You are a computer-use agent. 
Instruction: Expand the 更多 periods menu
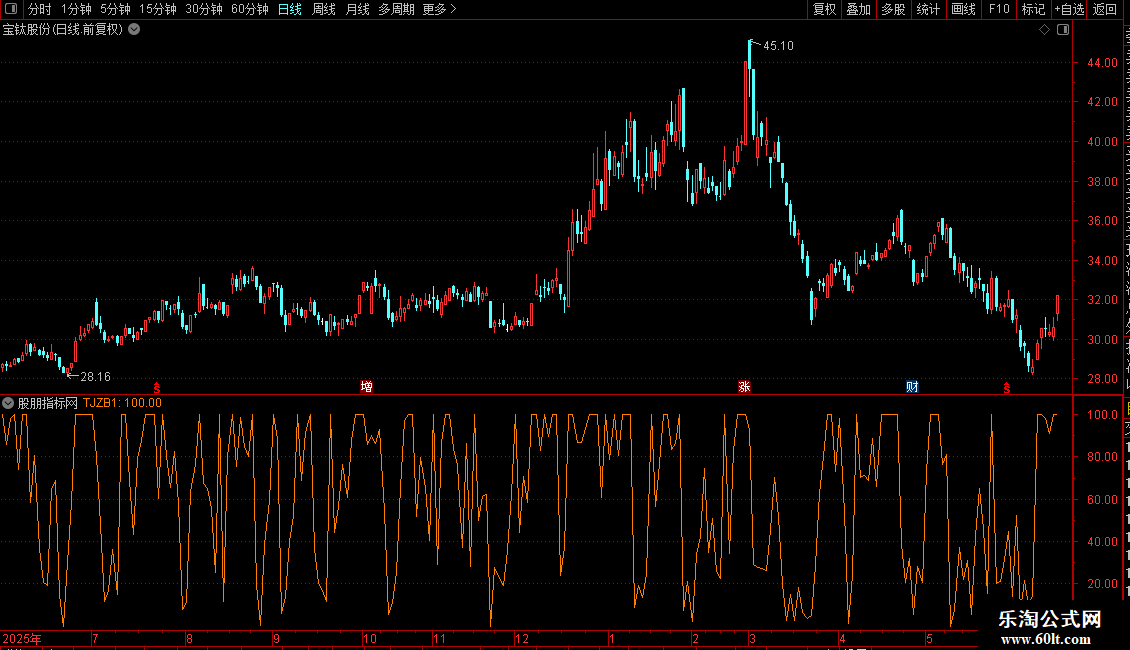440,9
